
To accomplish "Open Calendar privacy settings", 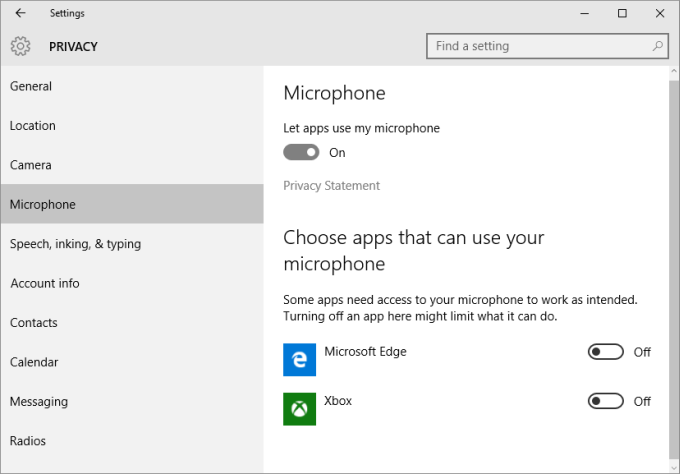I will point(34,362).
